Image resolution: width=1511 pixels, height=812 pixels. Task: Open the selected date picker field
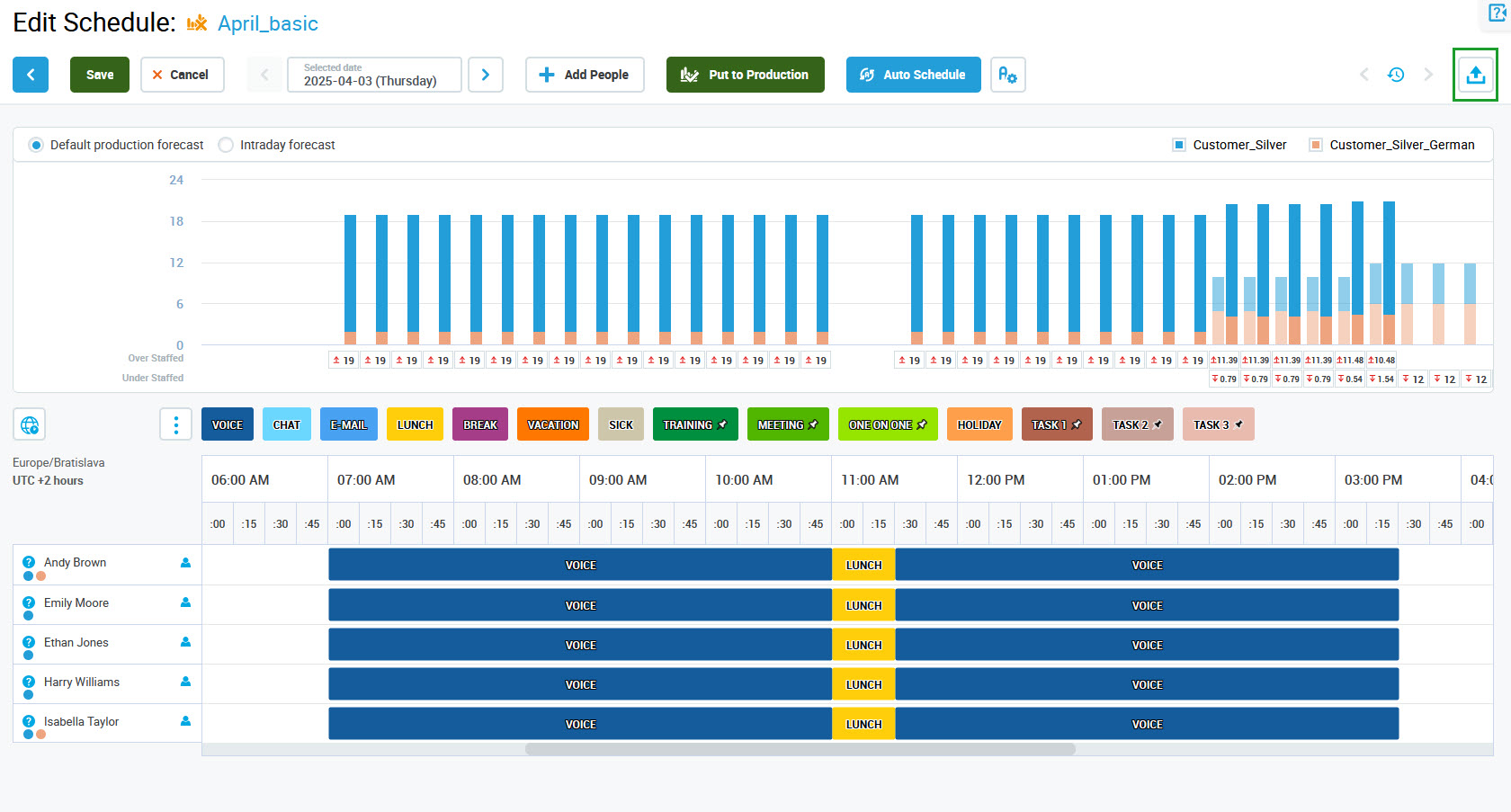pos(374,75)
